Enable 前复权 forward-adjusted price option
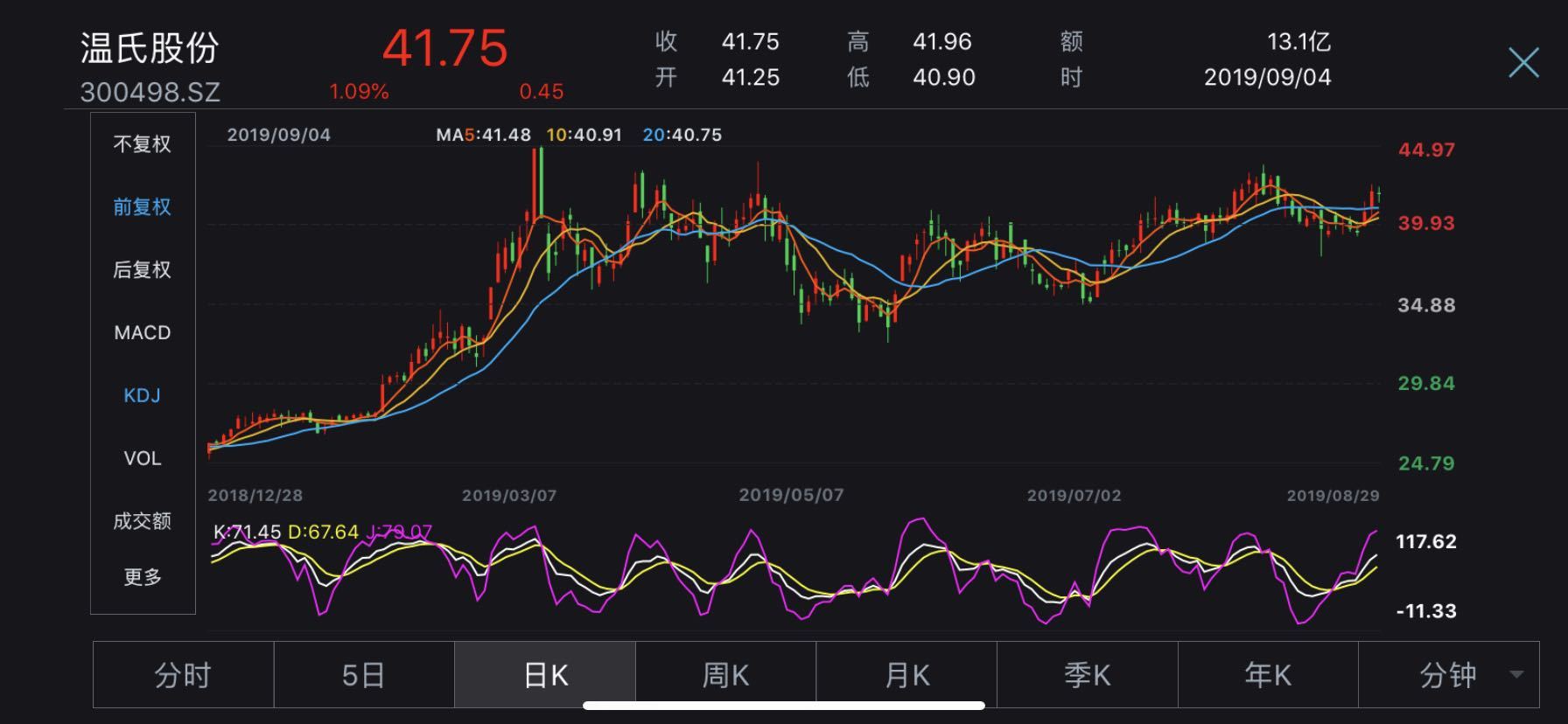 (x=142, y=207)
